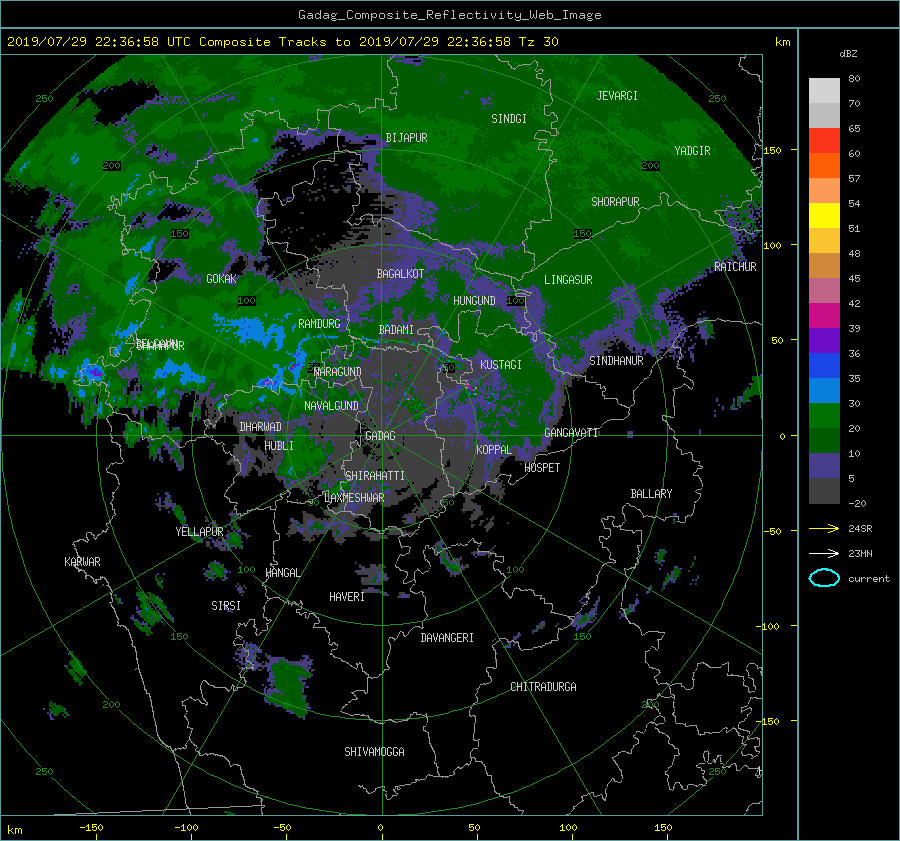Click the HAVERI city label
Image resolution: width=900 pixels, height=841 pixels.
347,597
